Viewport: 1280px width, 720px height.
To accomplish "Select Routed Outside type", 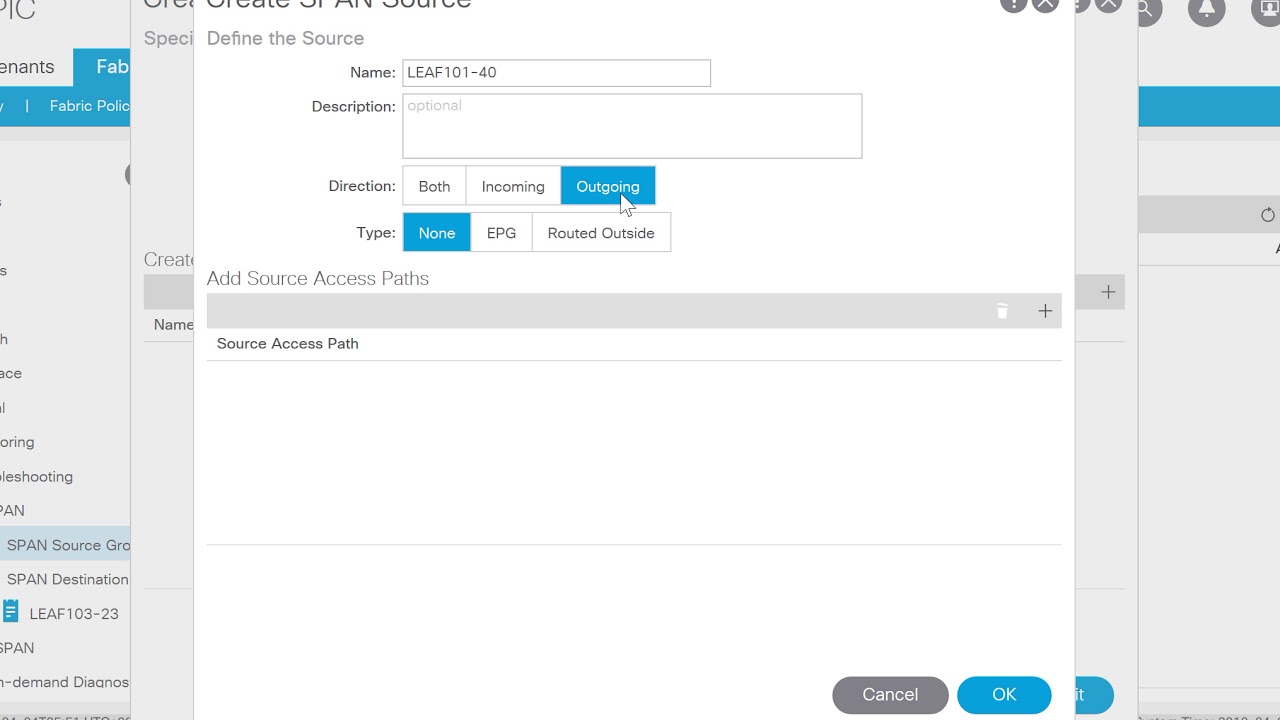I will point(600,233).
